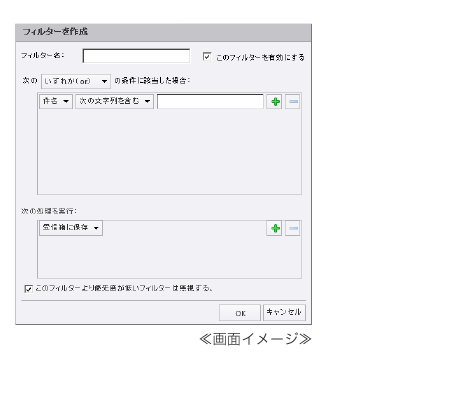Screen dimensions: 466x420
Task: Click the 次の処理を実行: label
Action: point(49,211)
